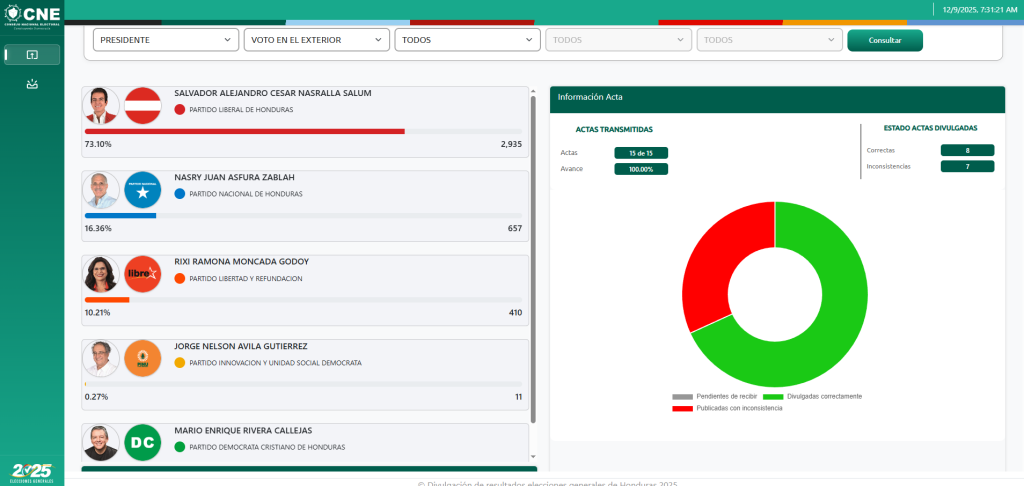Screen dimensions: 1024x486
Task: Click the candidate list vertical scrollbar
Action: click(x=533, y=260)
